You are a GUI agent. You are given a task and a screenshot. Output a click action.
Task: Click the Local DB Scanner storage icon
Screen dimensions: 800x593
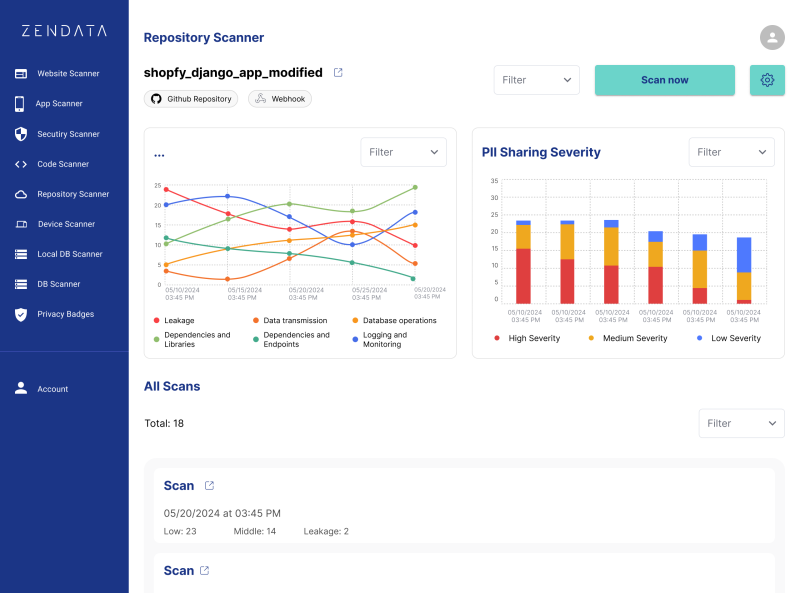(21, 254)
